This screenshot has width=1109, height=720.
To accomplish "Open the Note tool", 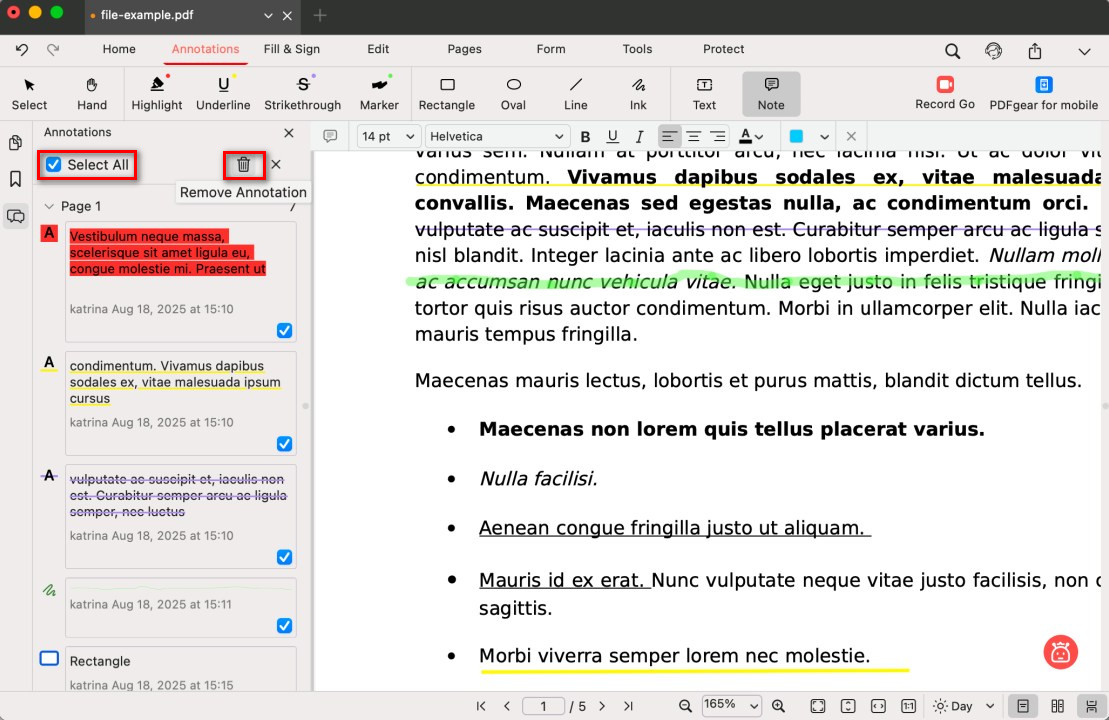I will 771,92.
